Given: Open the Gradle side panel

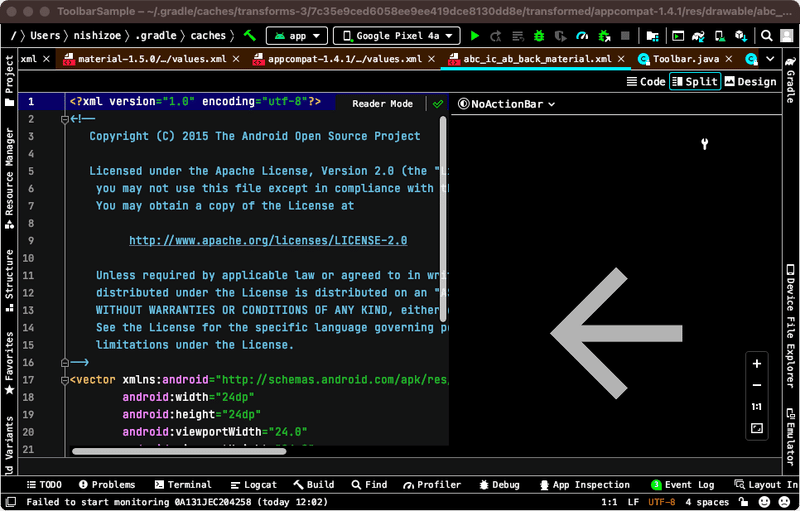Looking at the screenshot, I should click(x=790, y=80).
